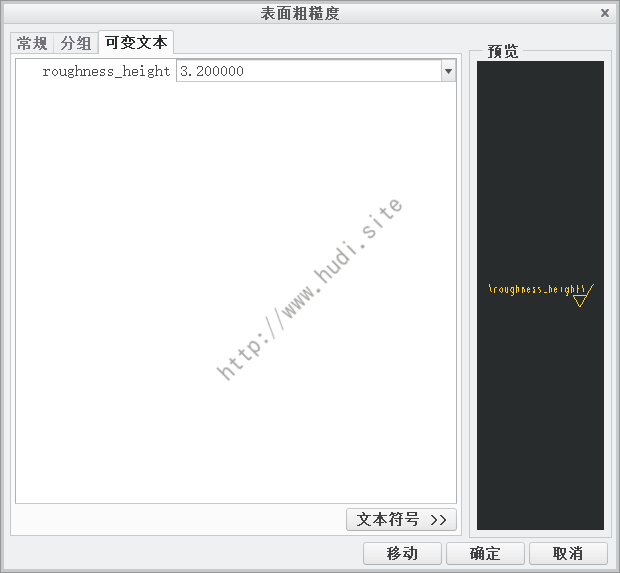Viewport: 620px width, 573px height.
Task: Click the roughness_height label text
Action: tap(106, 71)
